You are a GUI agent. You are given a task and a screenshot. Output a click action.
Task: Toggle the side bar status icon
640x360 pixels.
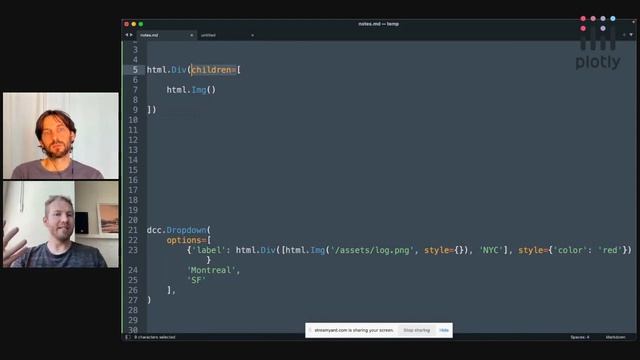pos(127,337)
